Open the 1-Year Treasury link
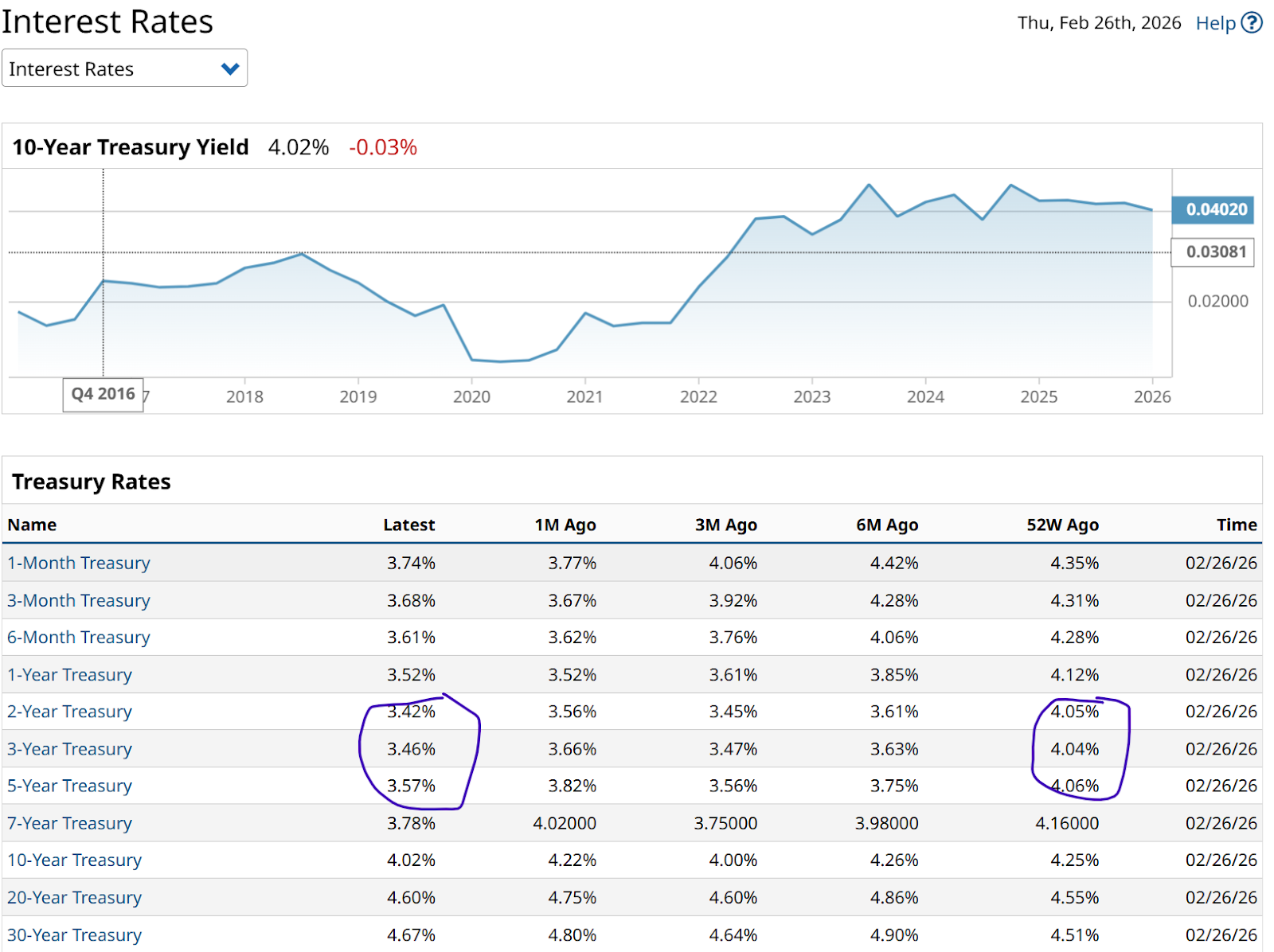This screenshot has height=952, width=1274. (x=70, y=674)
